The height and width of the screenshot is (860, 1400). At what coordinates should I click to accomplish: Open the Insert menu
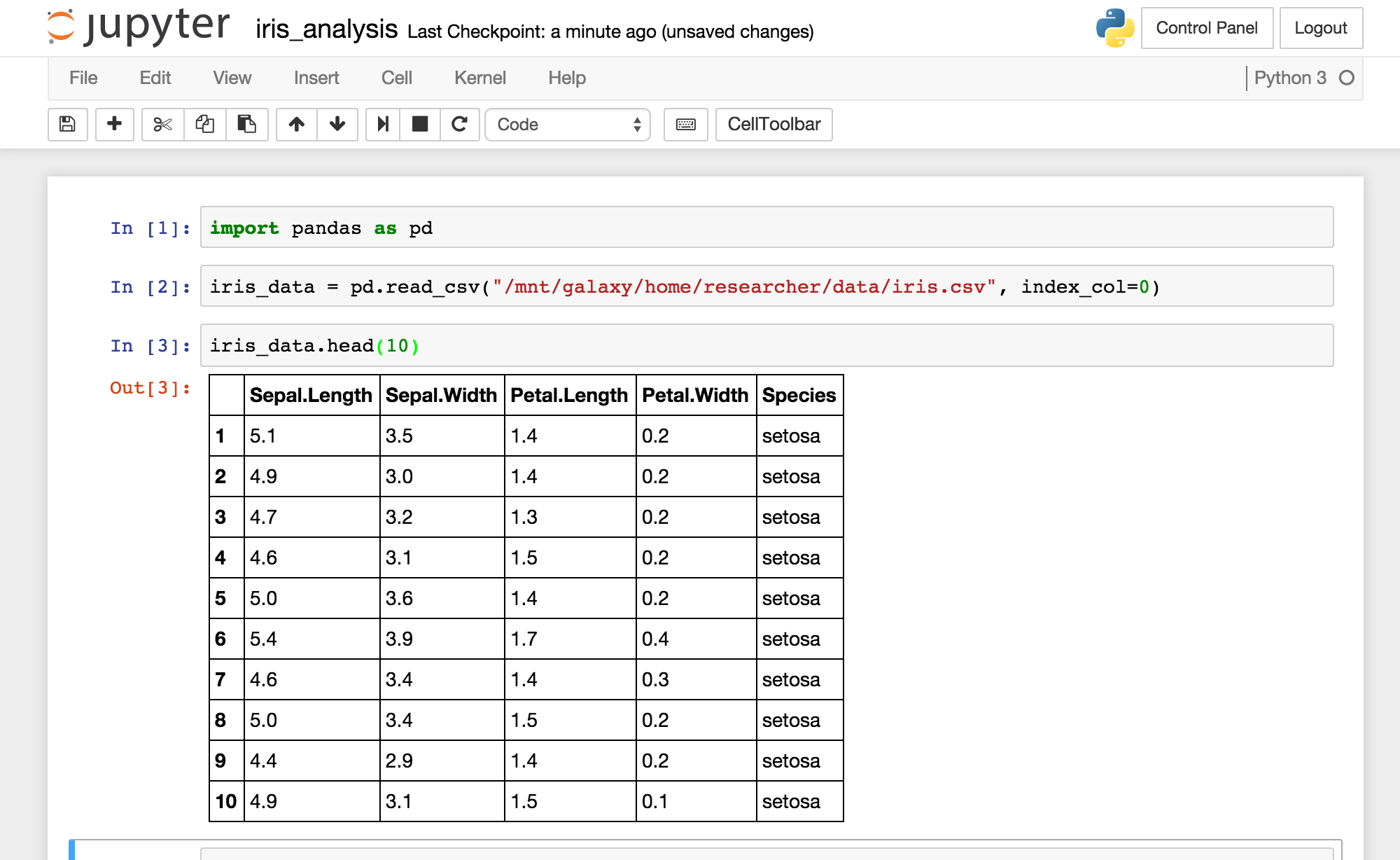[316, 78]
